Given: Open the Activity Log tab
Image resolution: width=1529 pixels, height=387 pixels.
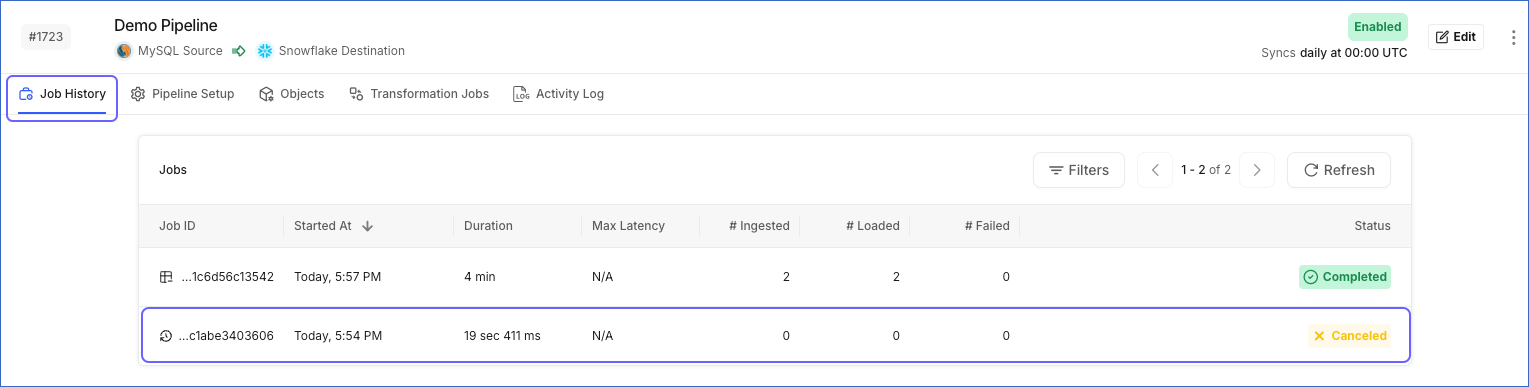Looking at the screenshot, I should [x=558, y=94].
